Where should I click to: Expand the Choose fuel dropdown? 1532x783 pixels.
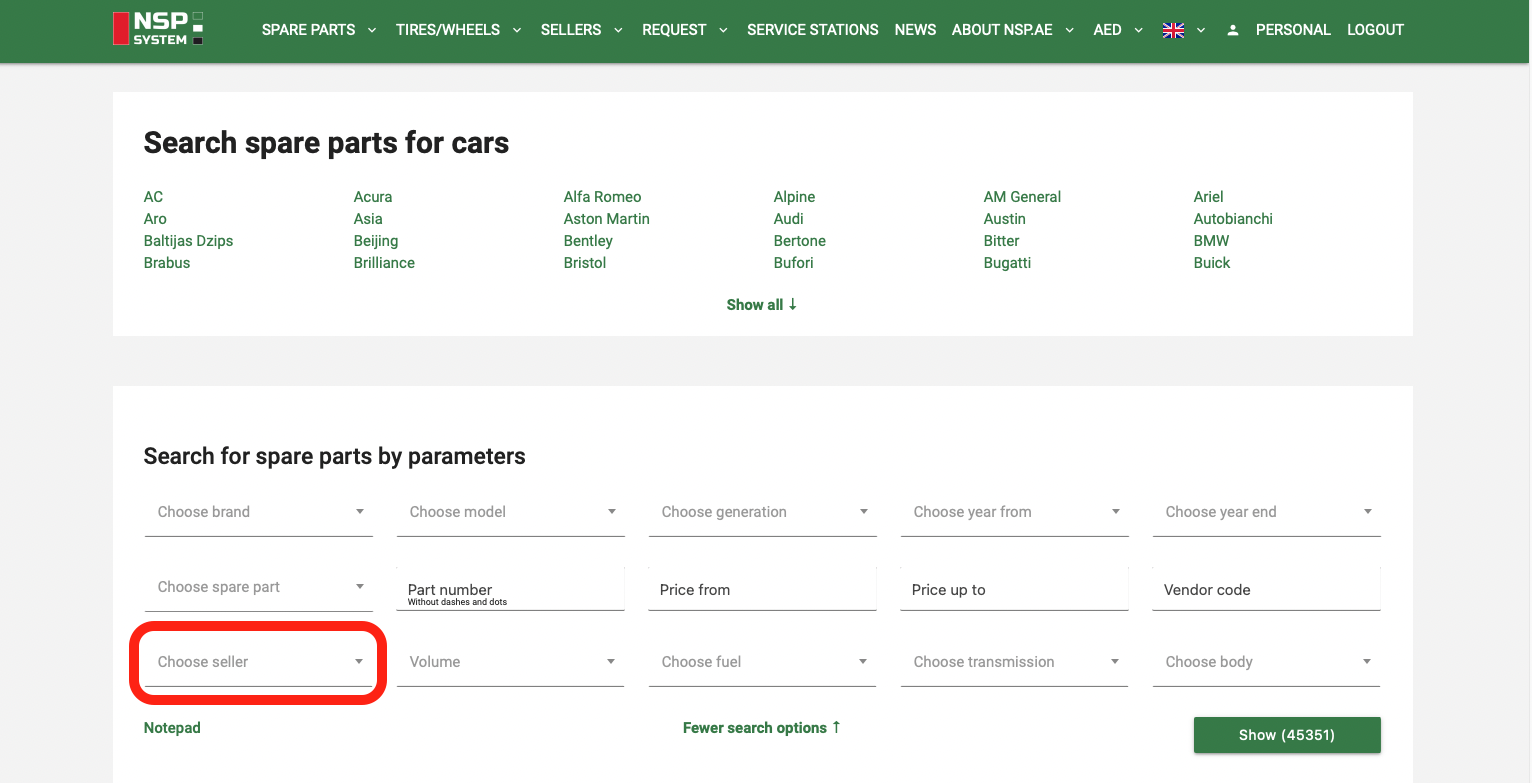762,662
